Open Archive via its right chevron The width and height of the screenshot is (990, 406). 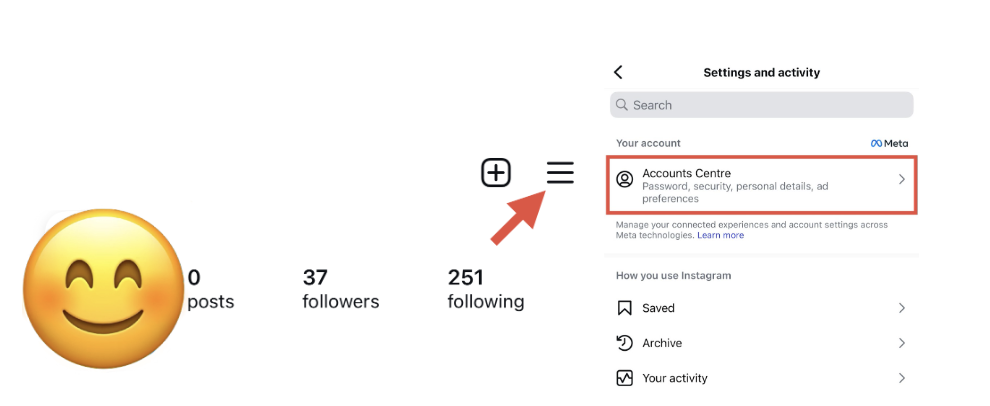pyautogui.click(x=901, y=343)
